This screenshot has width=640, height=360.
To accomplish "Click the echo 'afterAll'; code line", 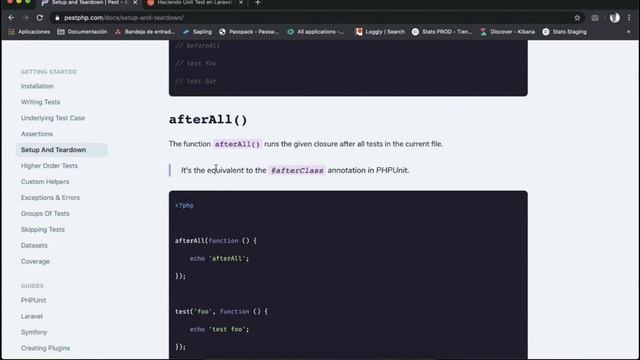I will [x=219, y=258].
